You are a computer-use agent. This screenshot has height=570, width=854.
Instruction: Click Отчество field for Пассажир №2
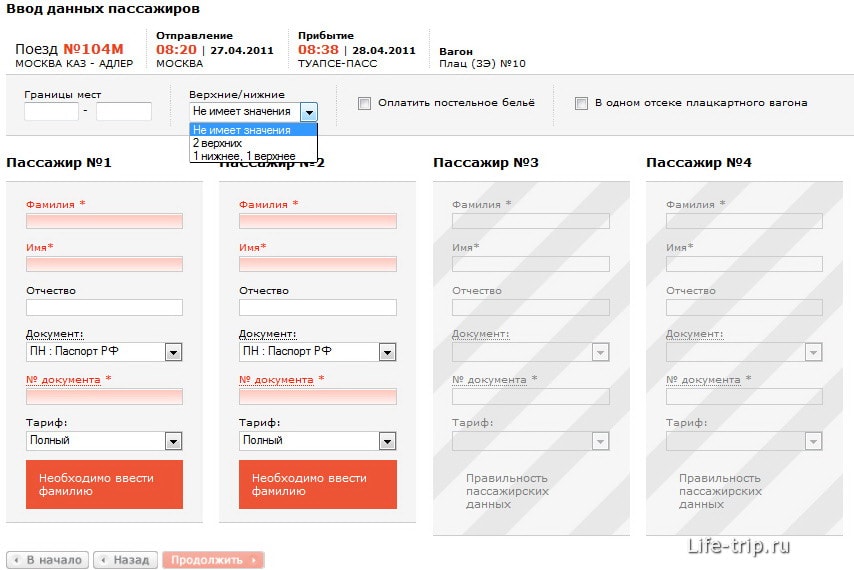(x=318, y=308)
